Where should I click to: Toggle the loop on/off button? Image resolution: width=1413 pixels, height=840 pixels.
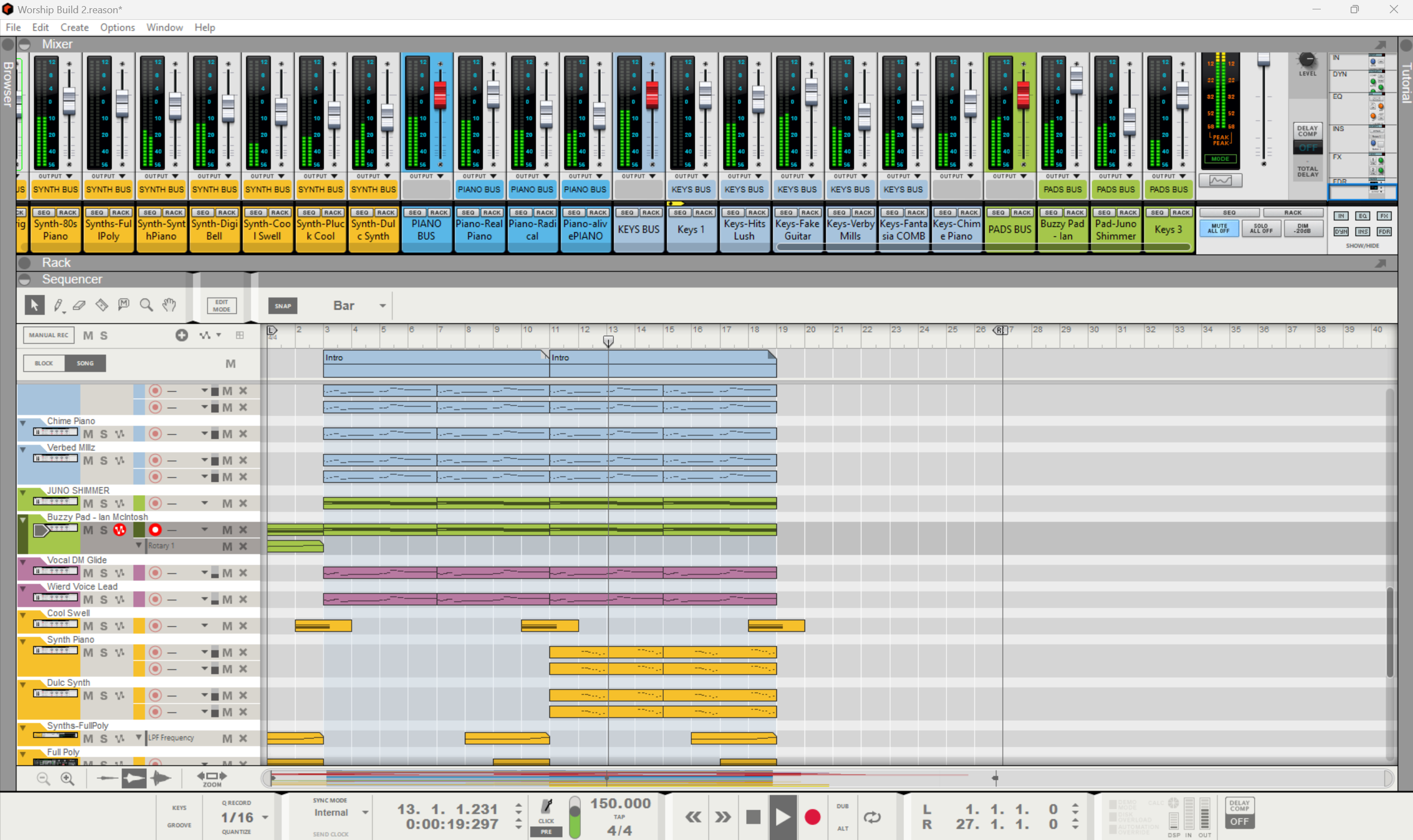871,817
